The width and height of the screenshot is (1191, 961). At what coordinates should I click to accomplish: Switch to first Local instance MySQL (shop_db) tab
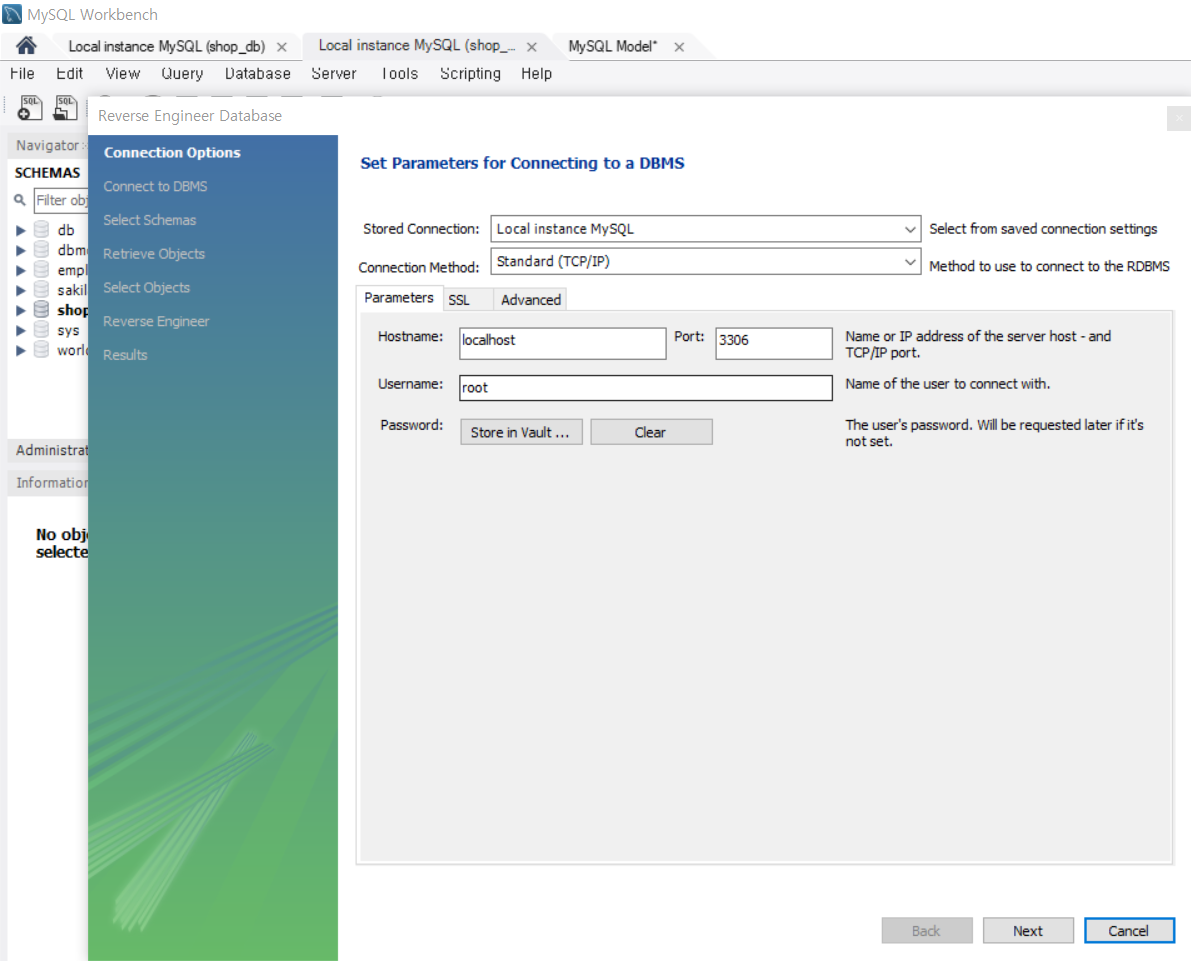click(166, 46)
